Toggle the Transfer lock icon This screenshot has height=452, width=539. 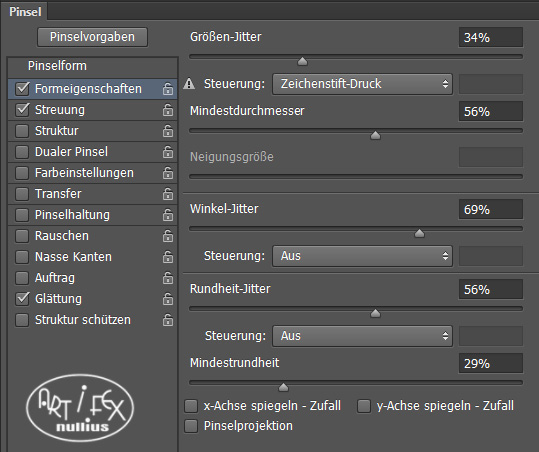click(168, 194)
